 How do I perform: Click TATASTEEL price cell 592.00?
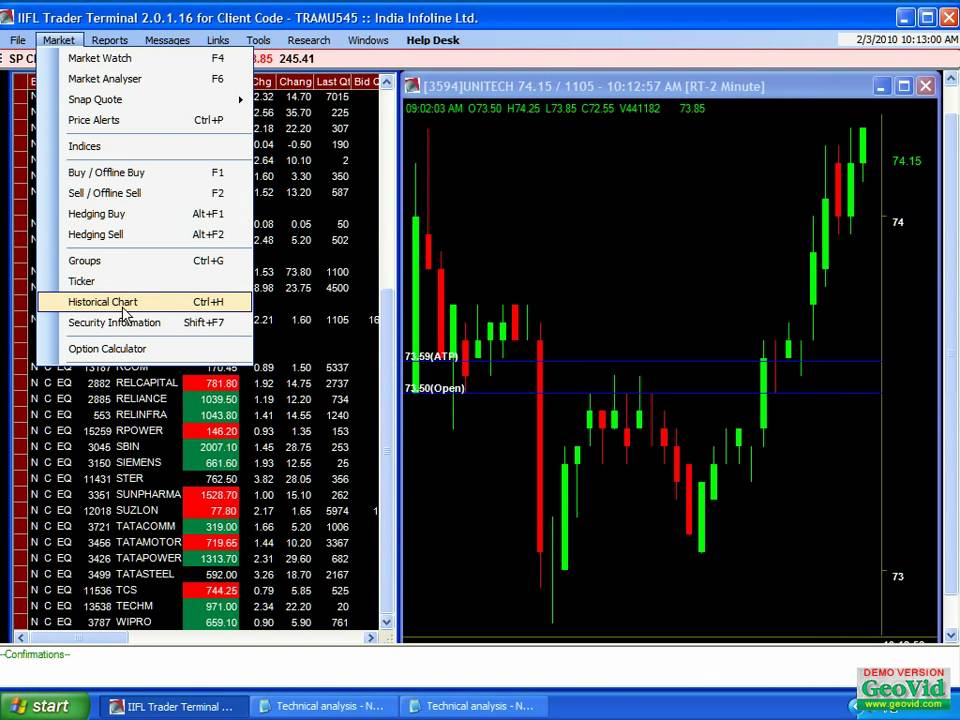(x=211, y=575)
